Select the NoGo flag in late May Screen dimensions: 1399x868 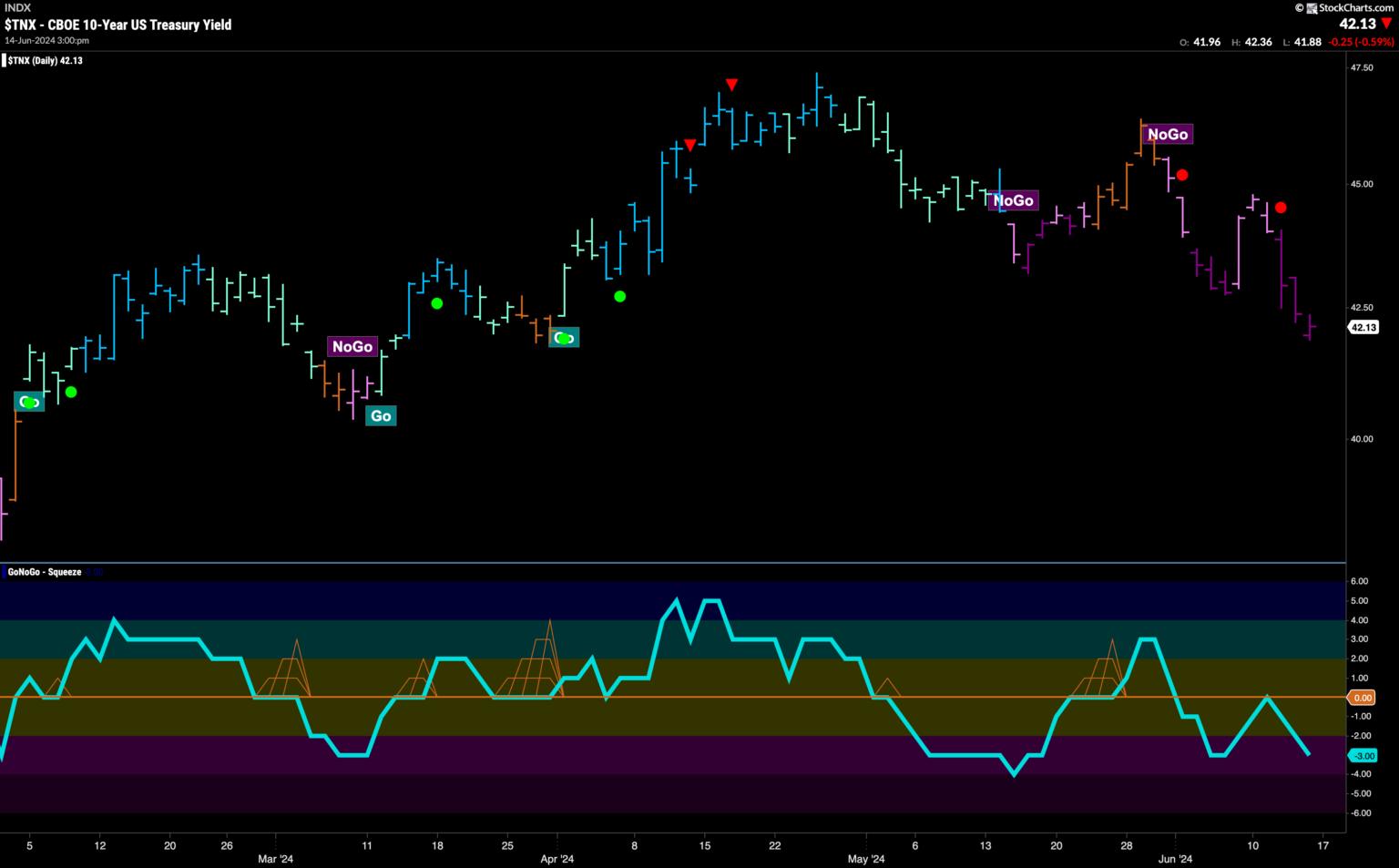(1167, 134)
